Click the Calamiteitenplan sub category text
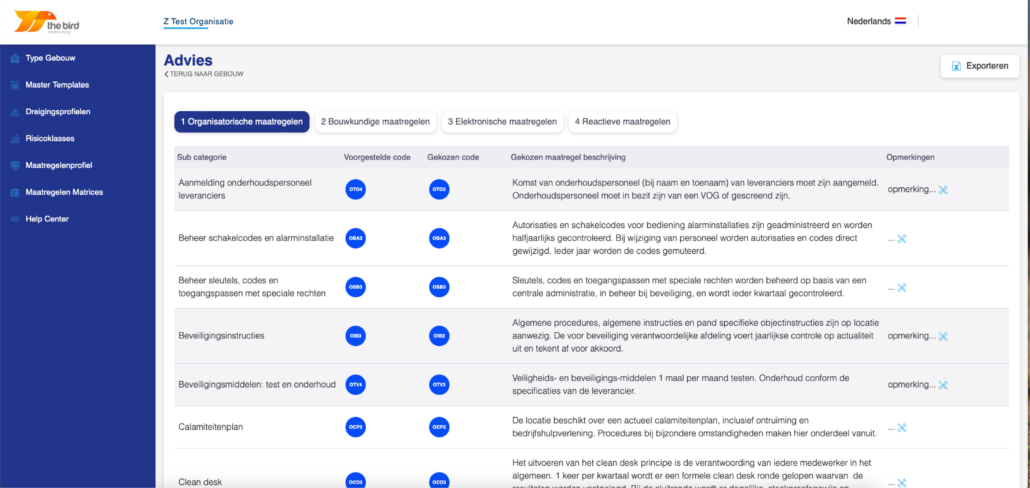Viewport: 1030px width, 488px height. pos(212,427)
